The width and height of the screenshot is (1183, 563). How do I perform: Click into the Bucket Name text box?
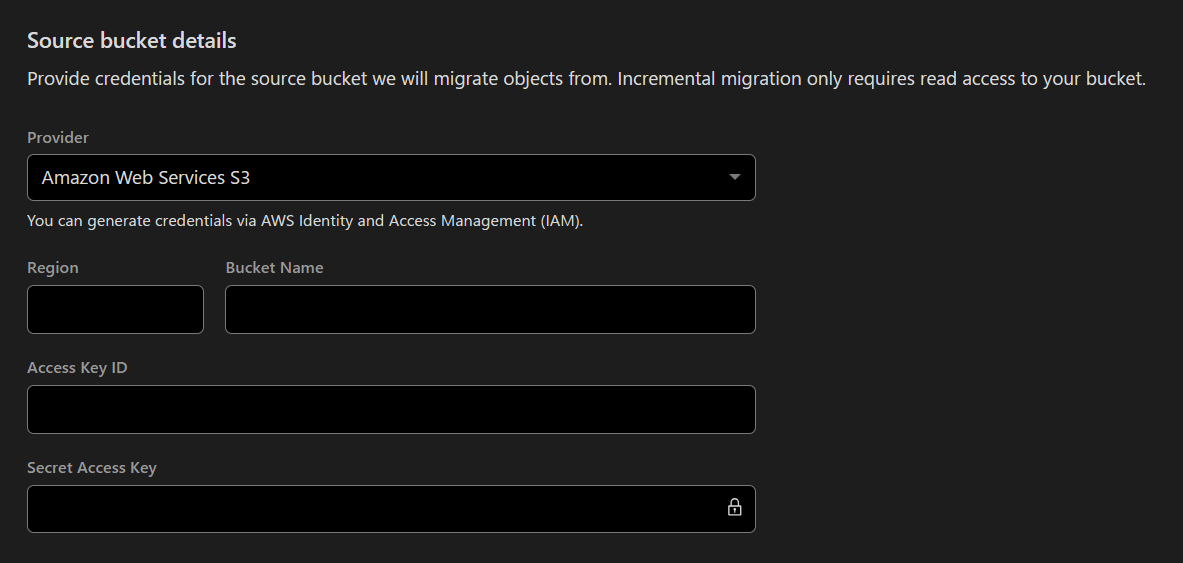(490, 309)
